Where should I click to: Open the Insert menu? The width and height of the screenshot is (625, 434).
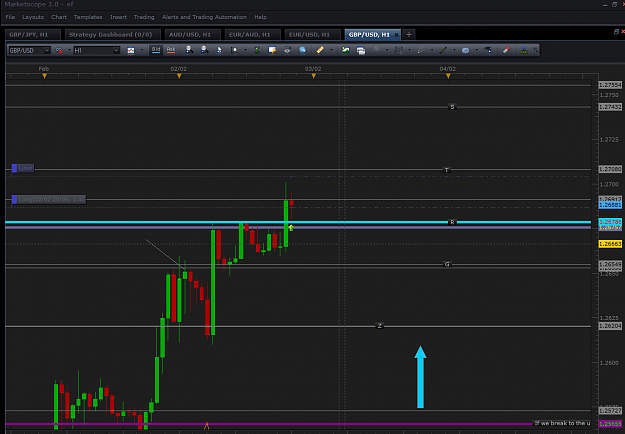pyautogui.click(x=118, y=17)
